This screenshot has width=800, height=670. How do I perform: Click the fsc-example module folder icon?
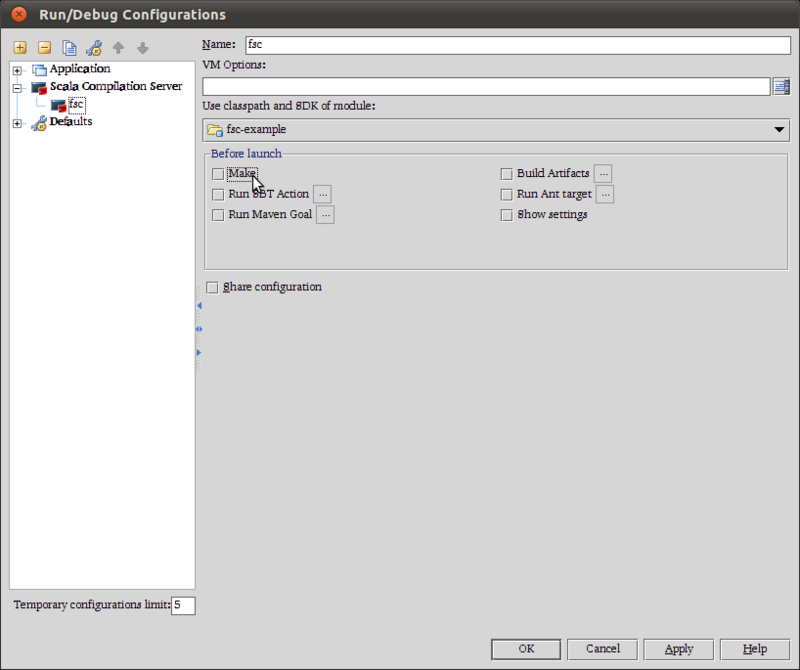(215, 130)
